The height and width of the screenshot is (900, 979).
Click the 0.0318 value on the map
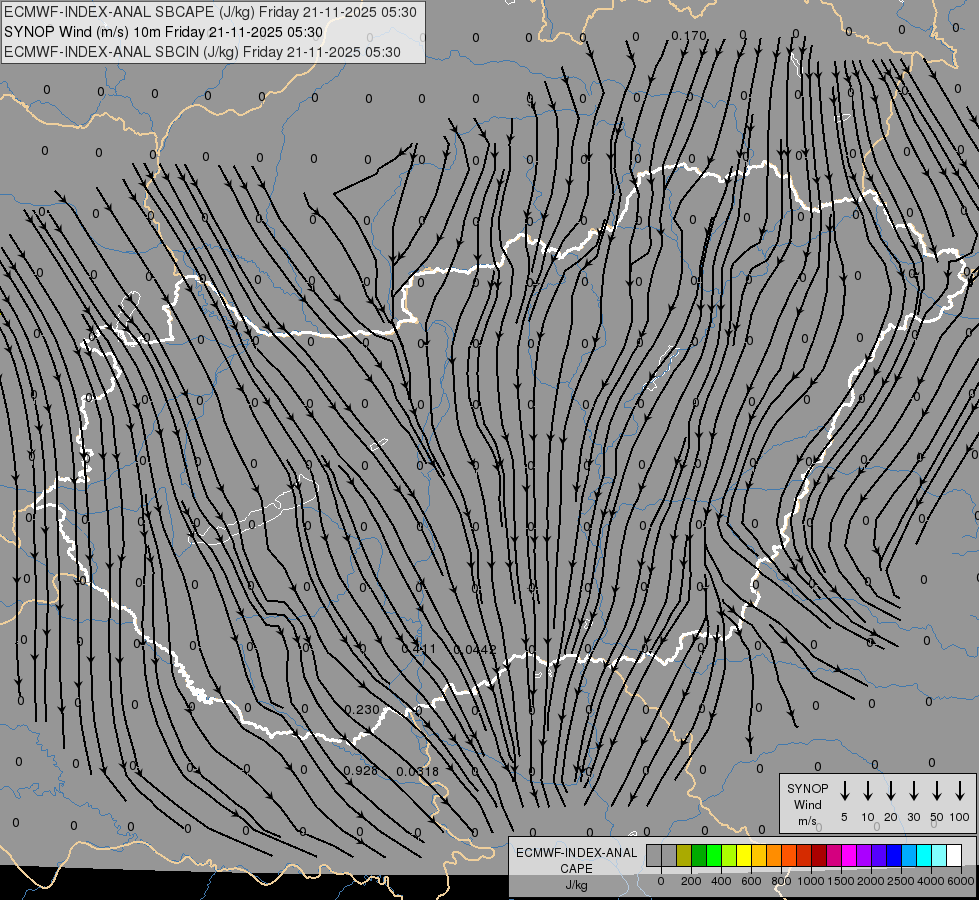click(x=418, y=771)
